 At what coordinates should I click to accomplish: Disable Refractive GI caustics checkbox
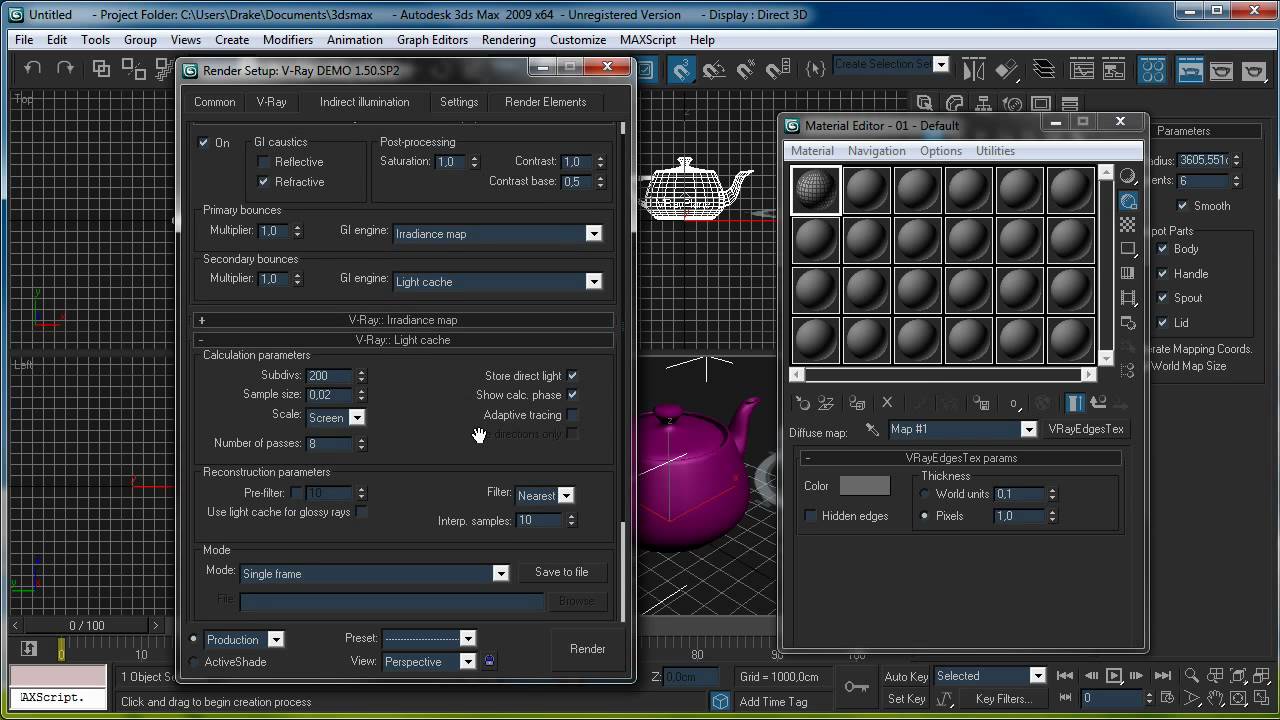click(264, 182)
